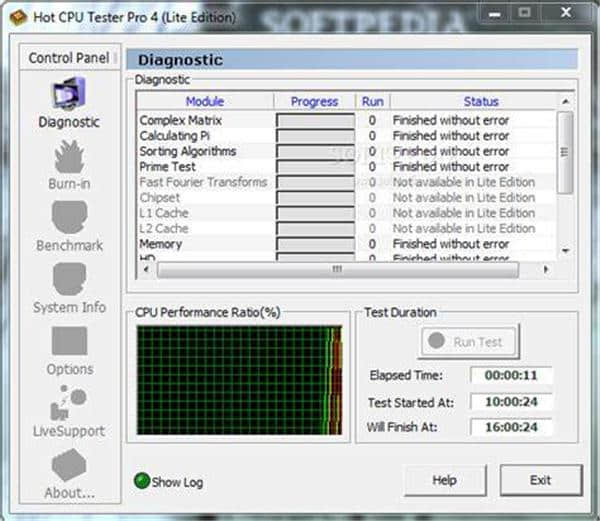Screen dimensions: 600x521
Task: Open the Options sidebar icon
Action: tap(69, 343)
